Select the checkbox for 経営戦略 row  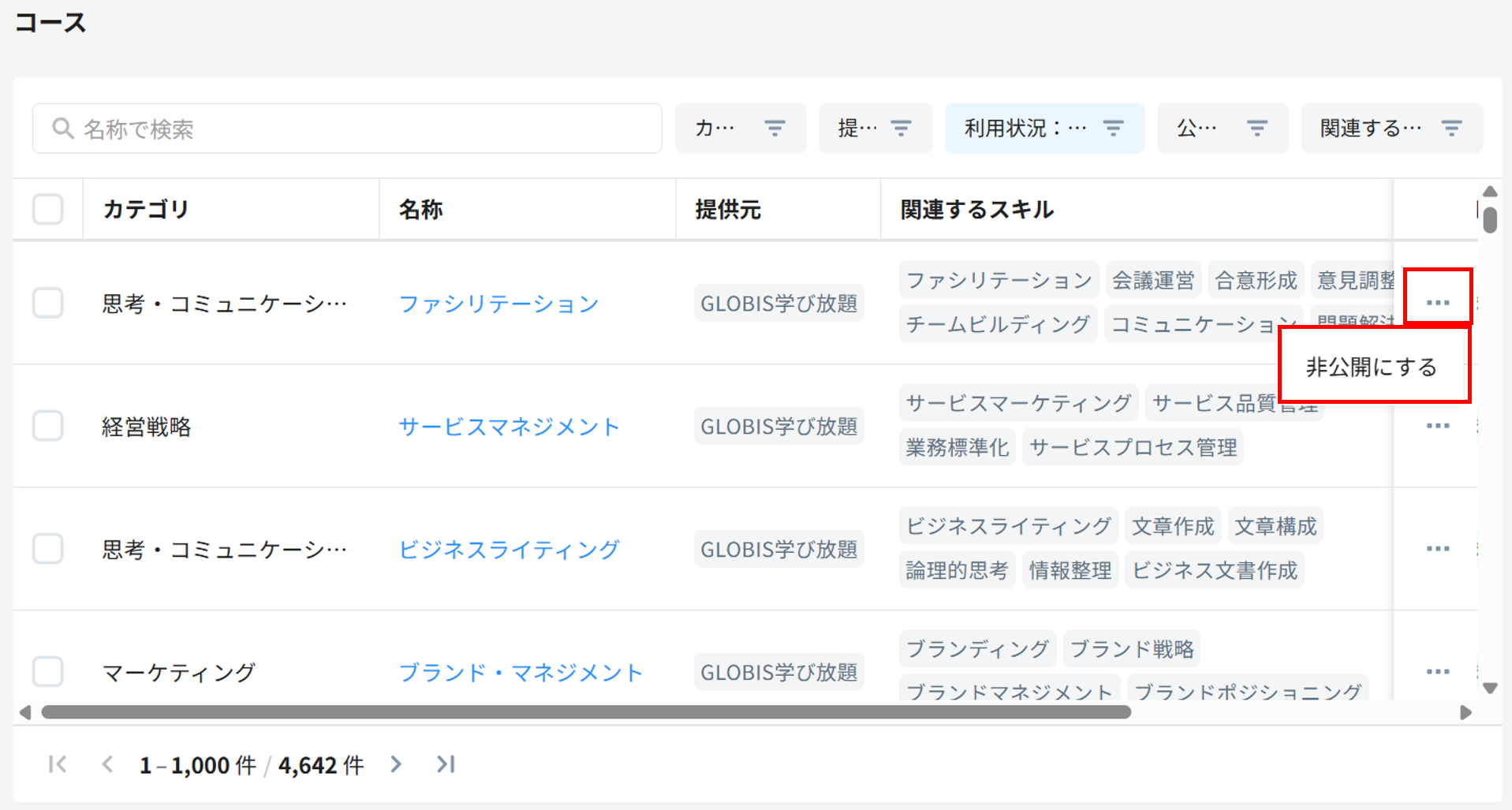click(48, 426)
